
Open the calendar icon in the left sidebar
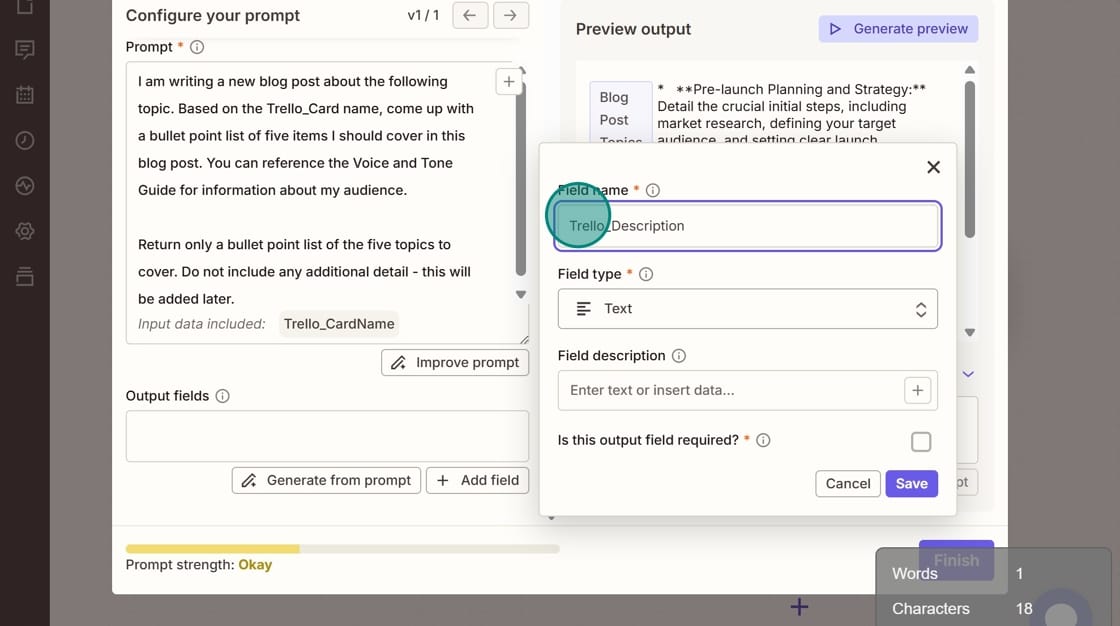(25, 94)
